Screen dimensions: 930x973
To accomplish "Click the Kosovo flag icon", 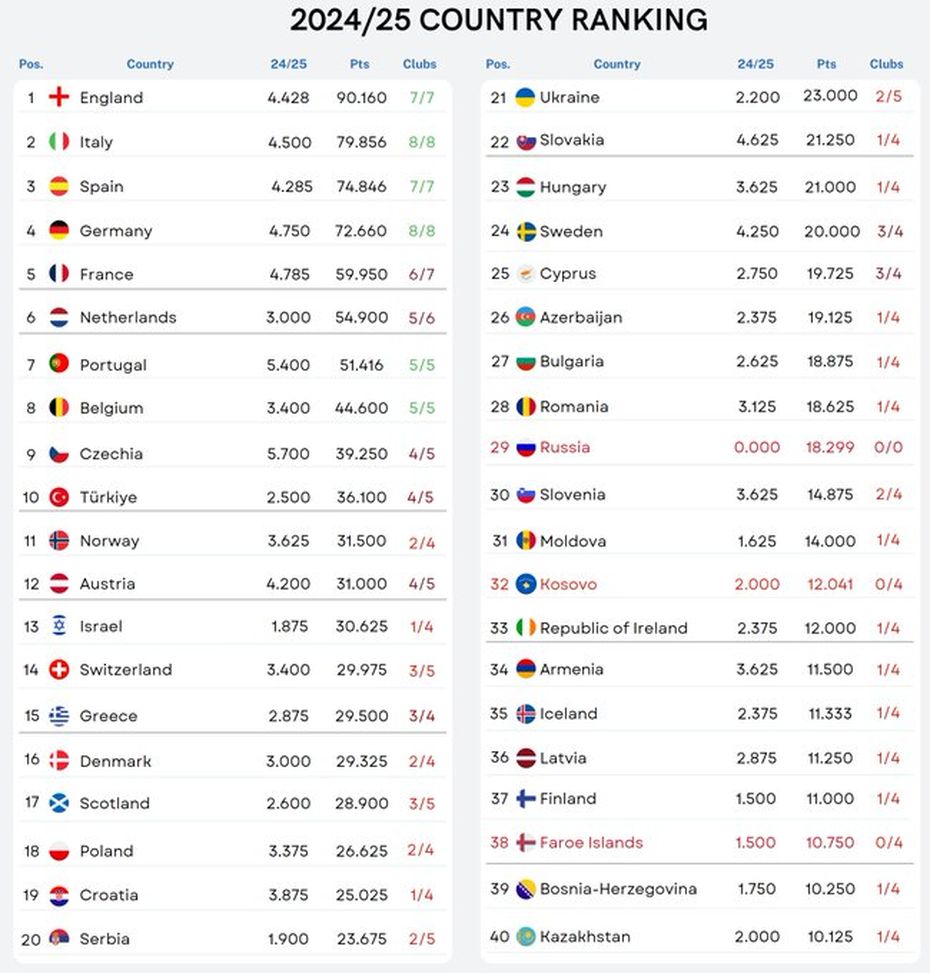I will tap(526, 584).
